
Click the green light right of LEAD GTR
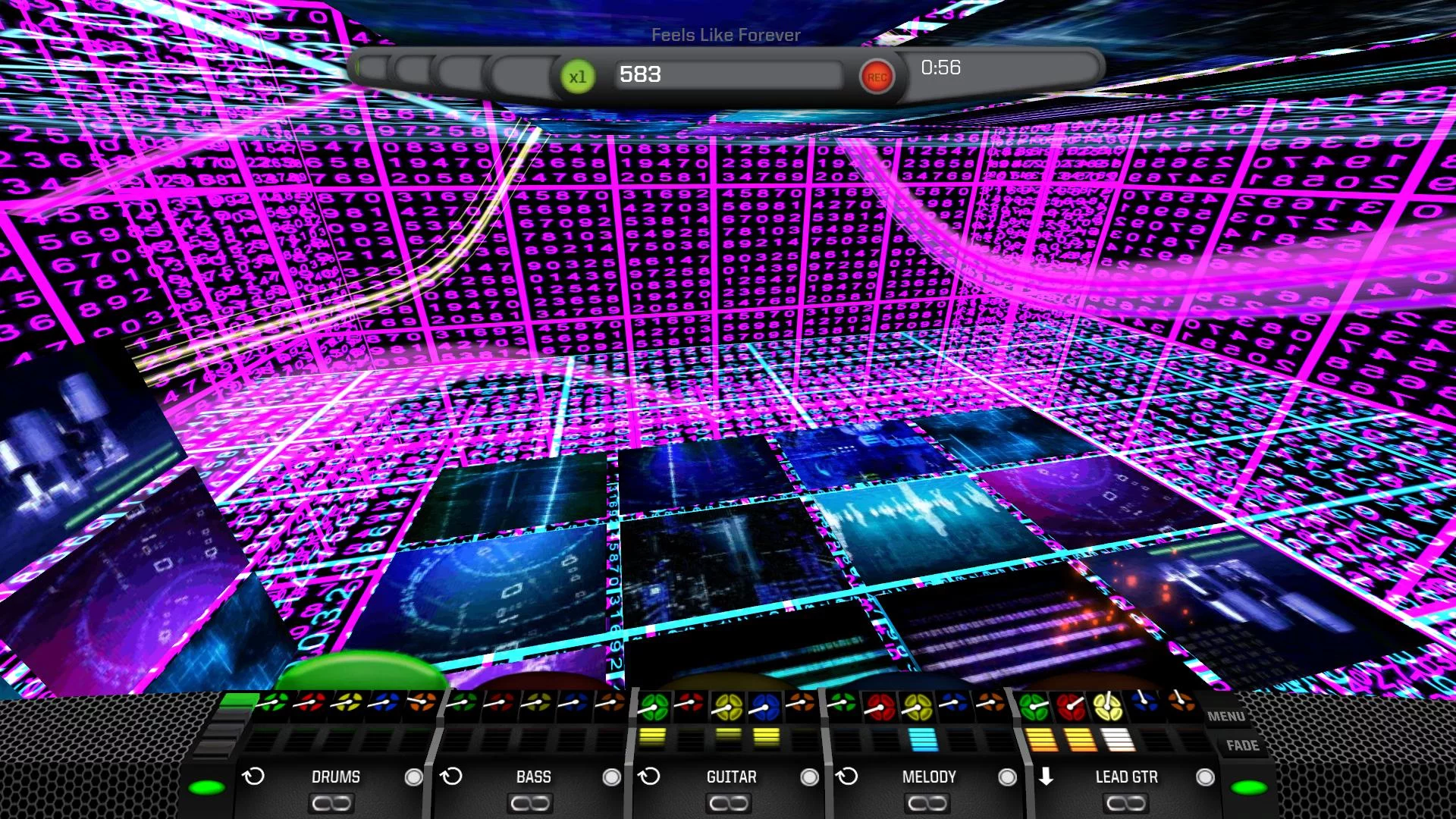1249,787
